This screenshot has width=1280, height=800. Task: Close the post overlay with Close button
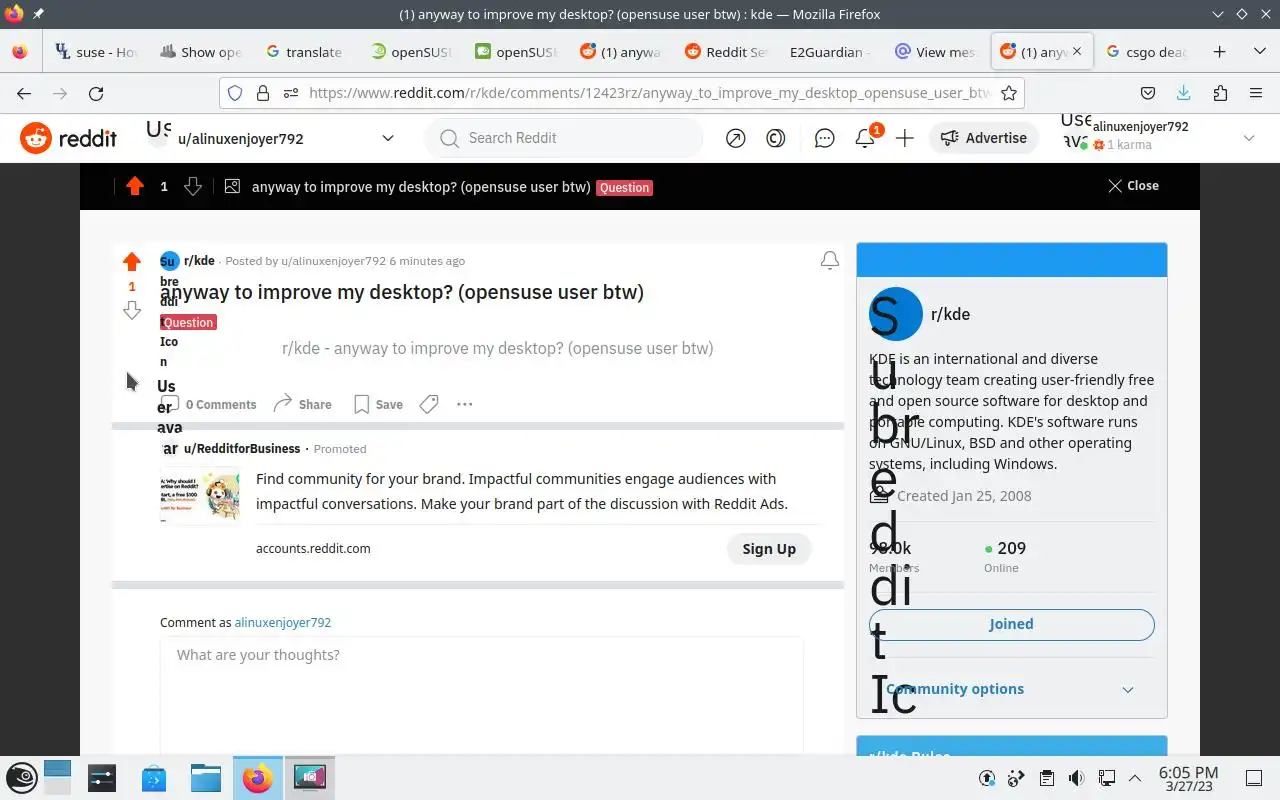coord(1133,186)
